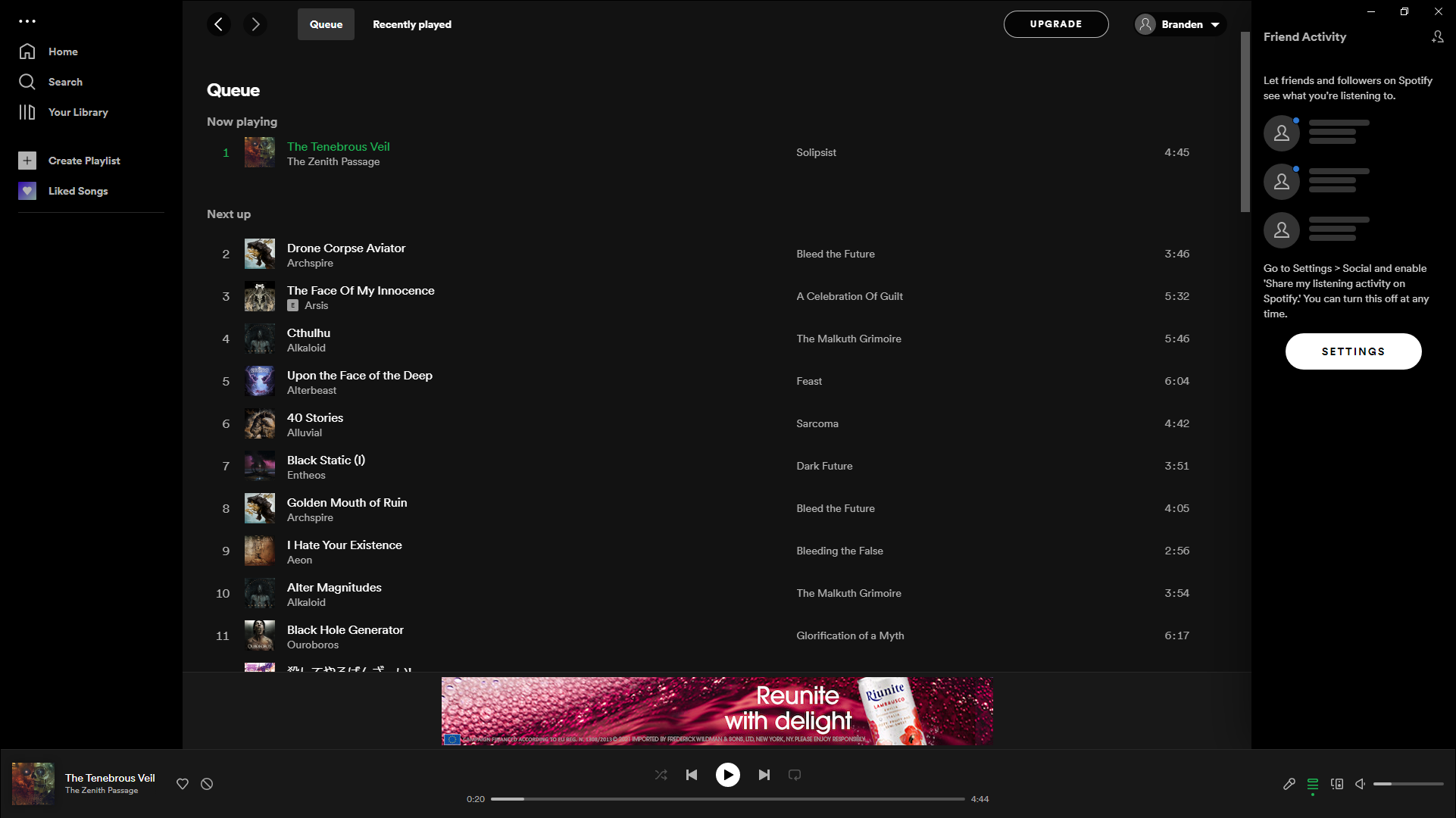Adjust the volume slider
This screenshot has height=818, width=1456.
(1408, 784)
